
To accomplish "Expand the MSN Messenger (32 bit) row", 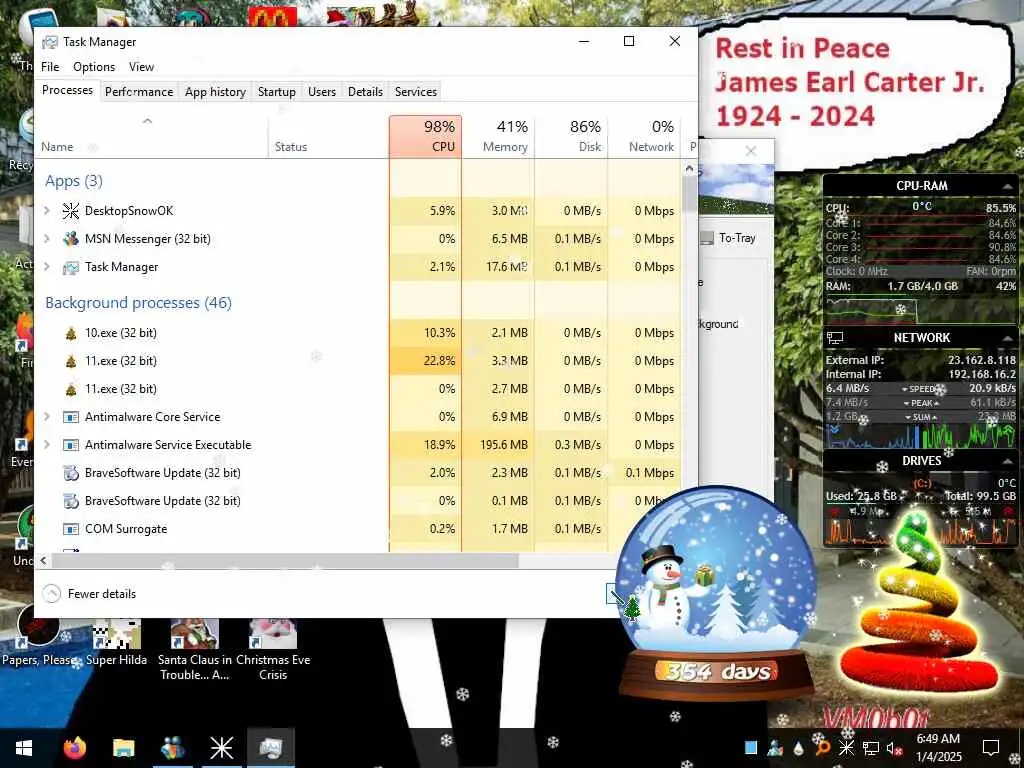I will click(x=46, y=238).
